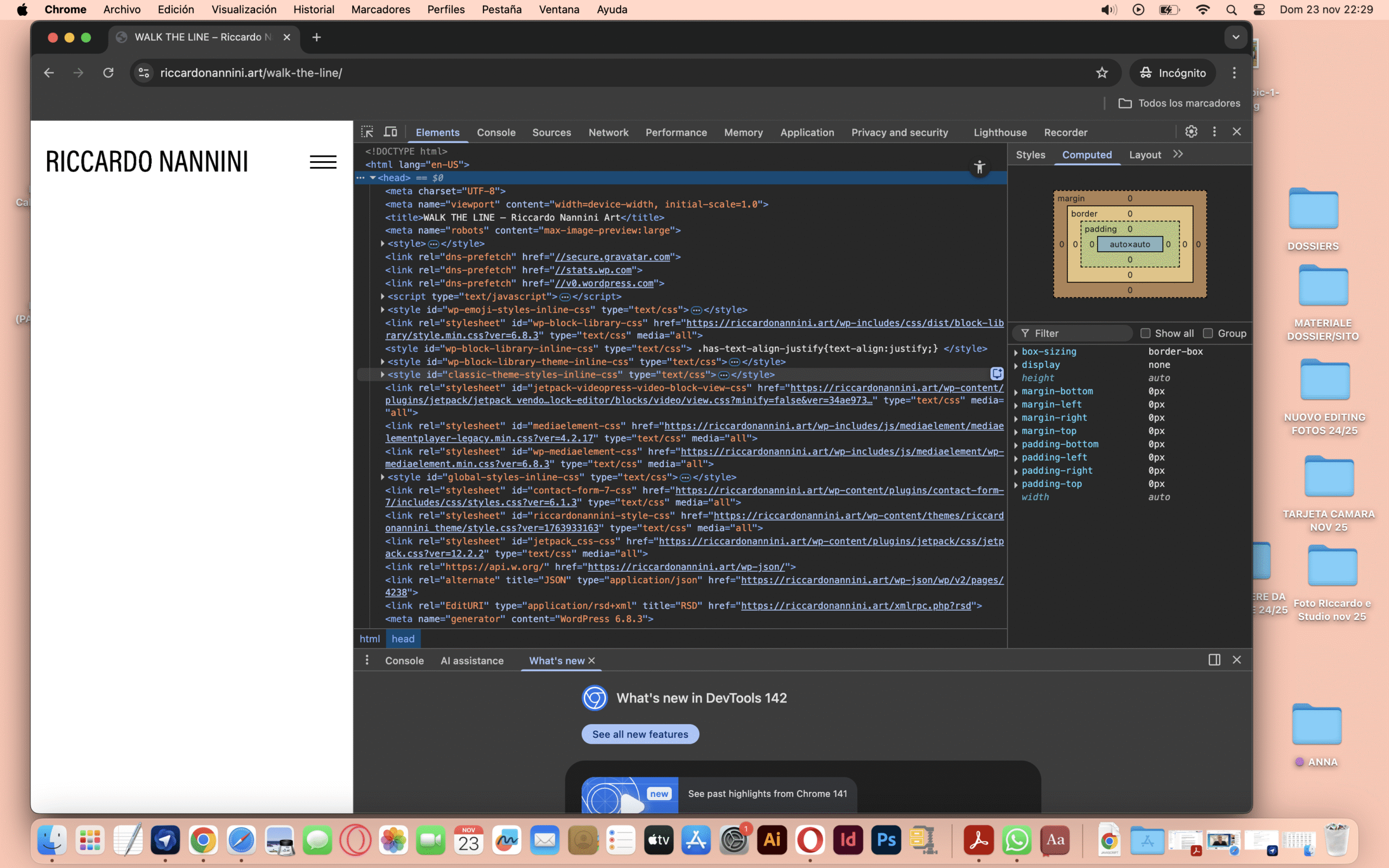Expand the global-styles-inline-css style node
This screenshot has height=868, width=1389.
(383, 477)
